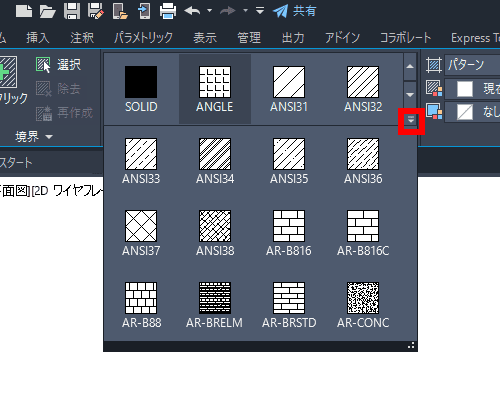Undo the last action

tap(192, 11)
